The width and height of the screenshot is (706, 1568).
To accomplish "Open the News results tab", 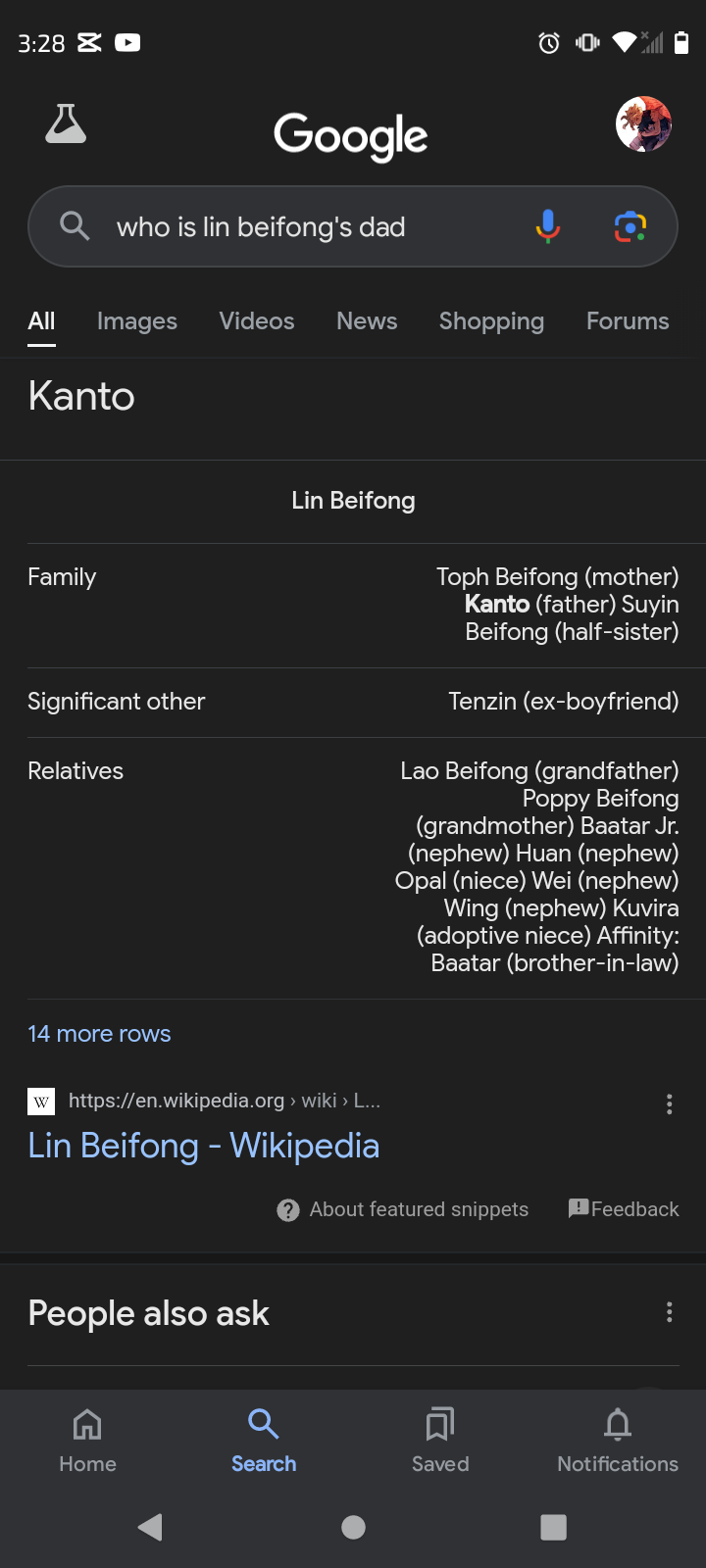I will [x=367, y=321].
